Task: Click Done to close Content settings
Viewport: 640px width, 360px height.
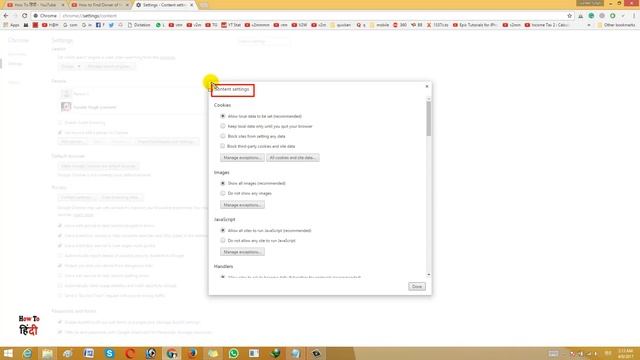Action: tap(417, 287)
